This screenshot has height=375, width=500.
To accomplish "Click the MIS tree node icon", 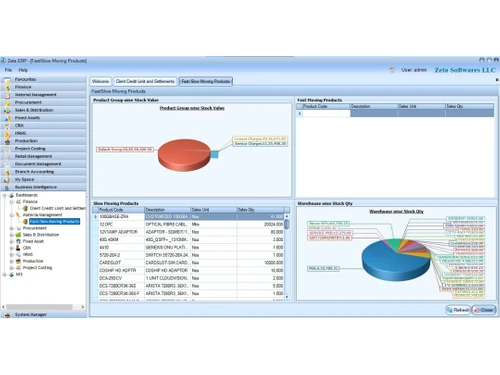I will [11, 274].
